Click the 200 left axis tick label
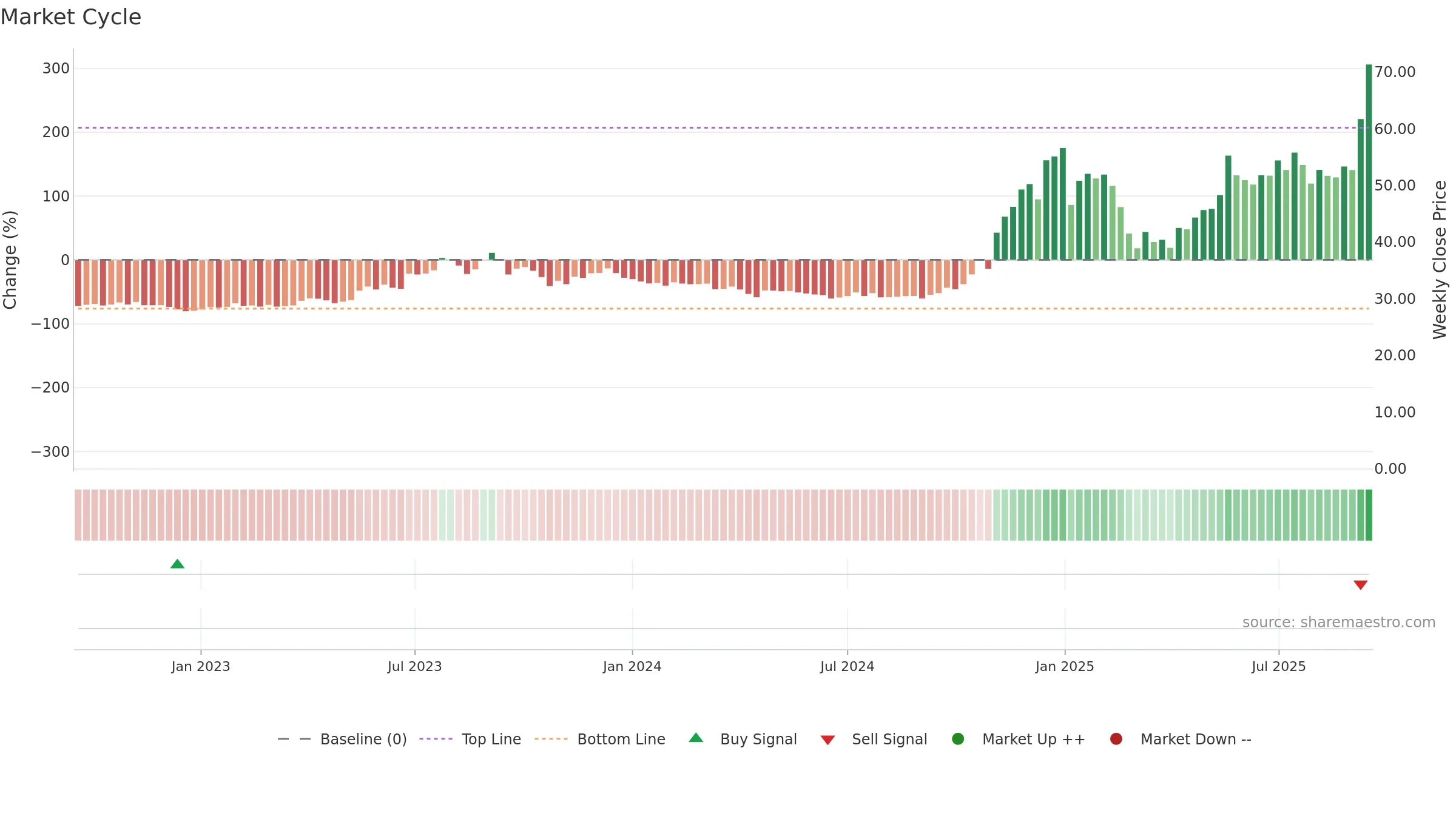Image resolution: width=1456 pixels, height=819 pixels. [x=56, y=132]
